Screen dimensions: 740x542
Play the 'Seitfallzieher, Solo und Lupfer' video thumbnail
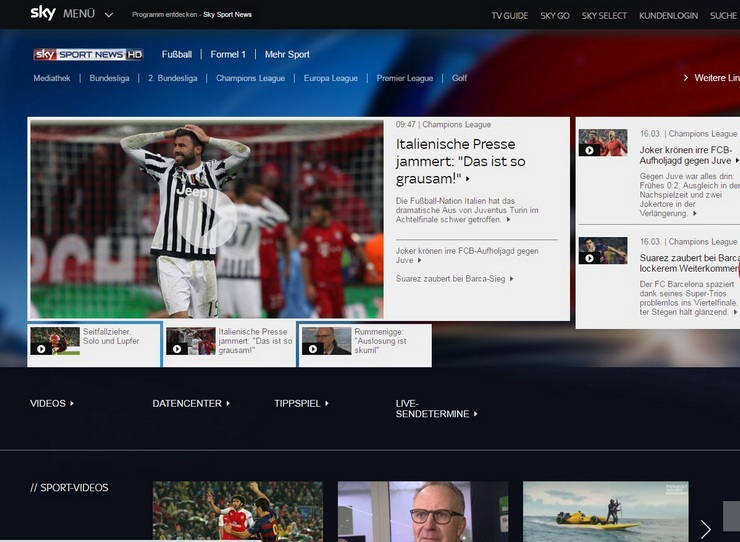click(x=41, y=348)
